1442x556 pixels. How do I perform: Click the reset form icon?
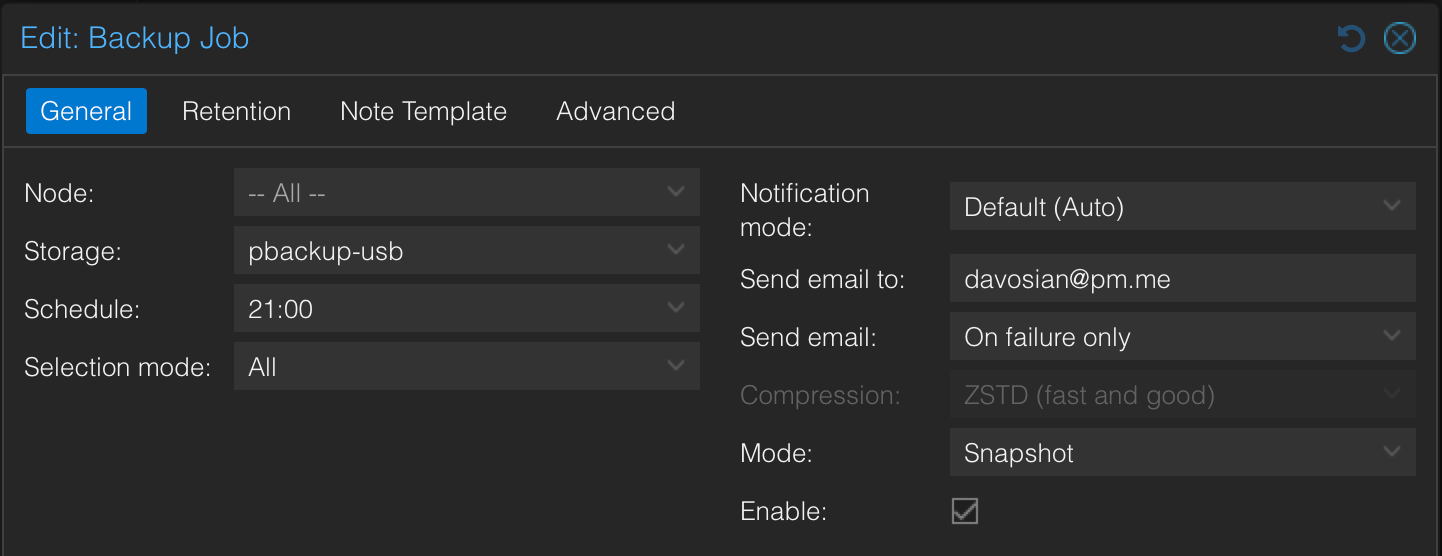click(1351, 39)
